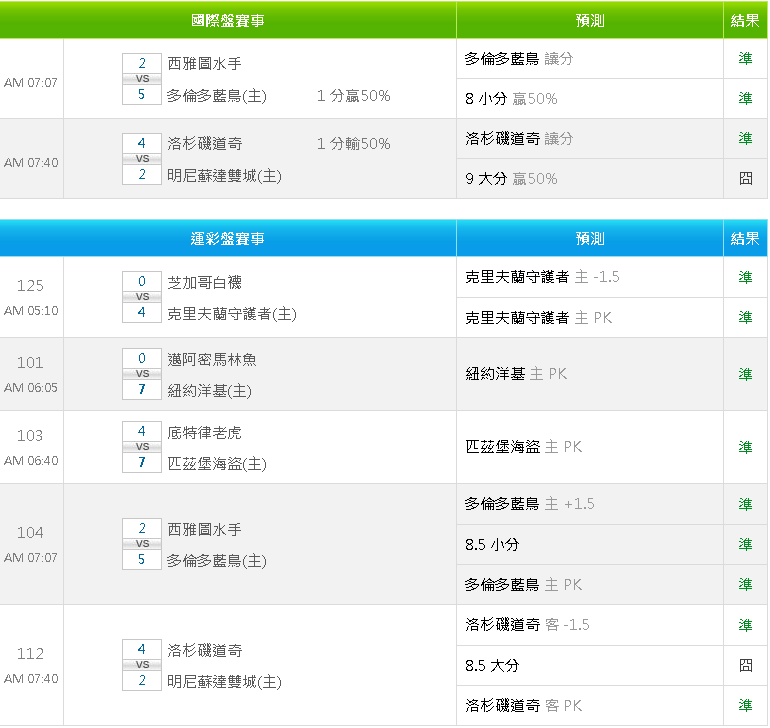Click prediction 克里夫蘭守護者 主 PK
Image resolution: width=770 pixels, height=728 pixels.
click(x=539, y=317)
